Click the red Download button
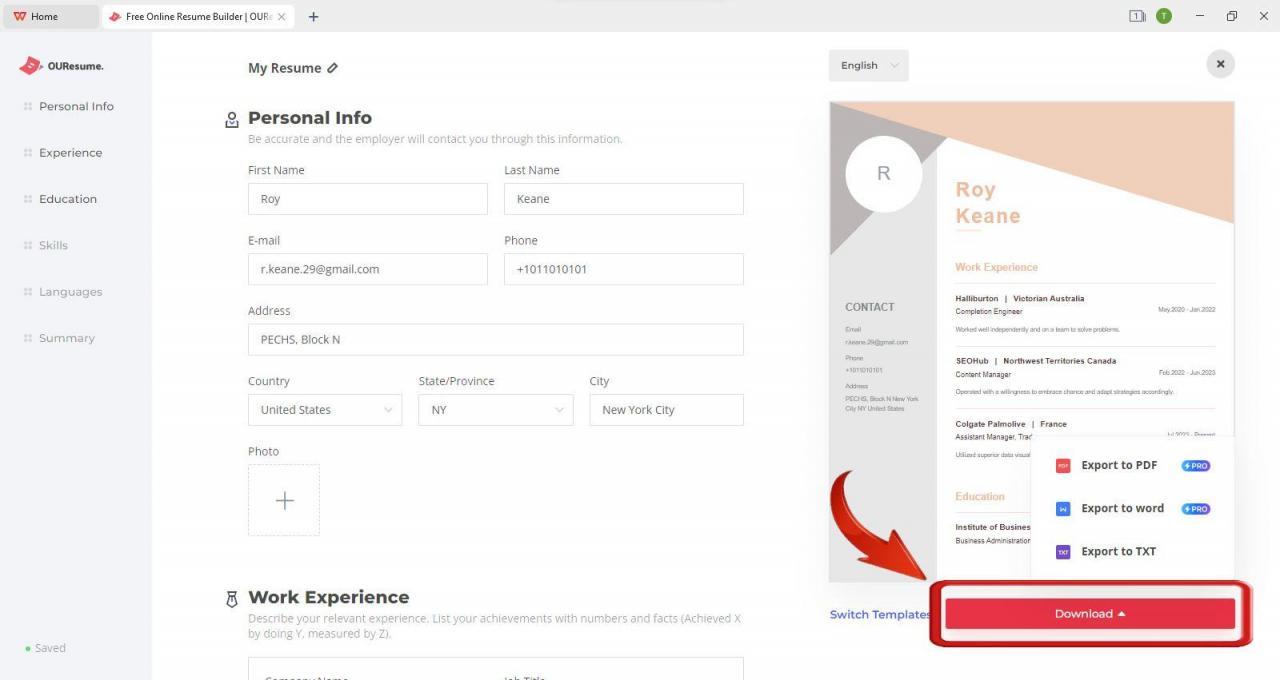 (x=1090, y=614)
